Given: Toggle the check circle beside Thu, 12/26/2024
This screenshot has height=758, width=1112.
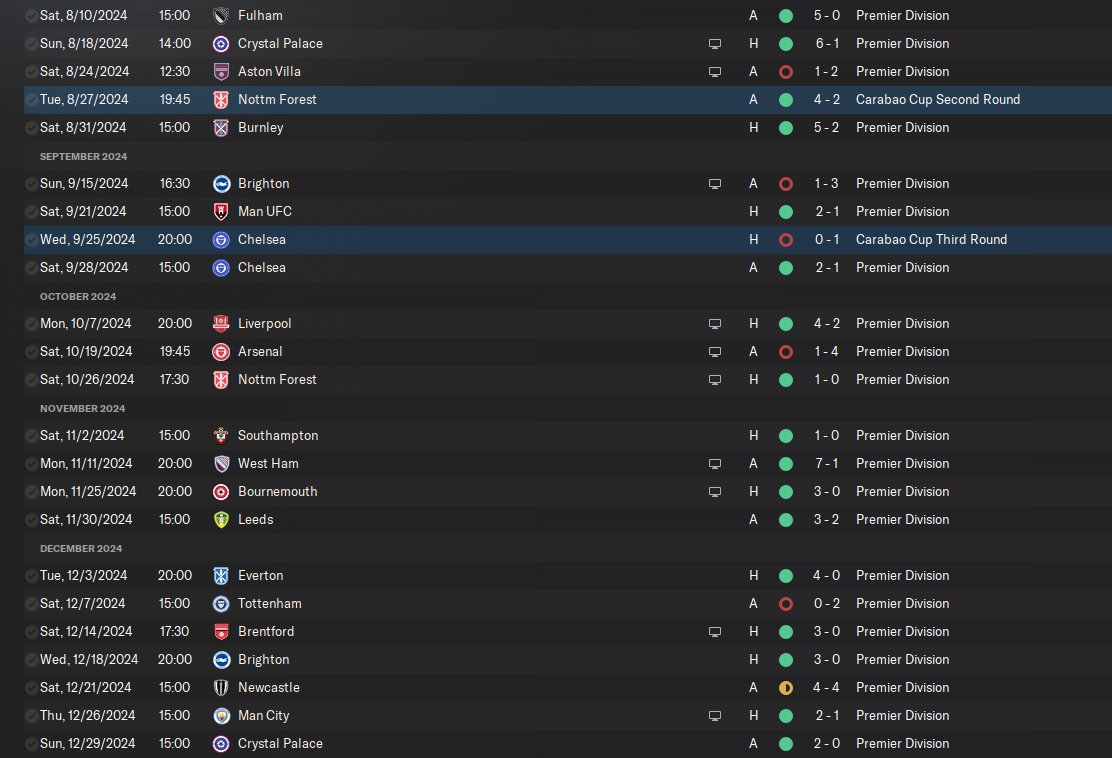Looking at the screenshot, I should click(31, 715).
